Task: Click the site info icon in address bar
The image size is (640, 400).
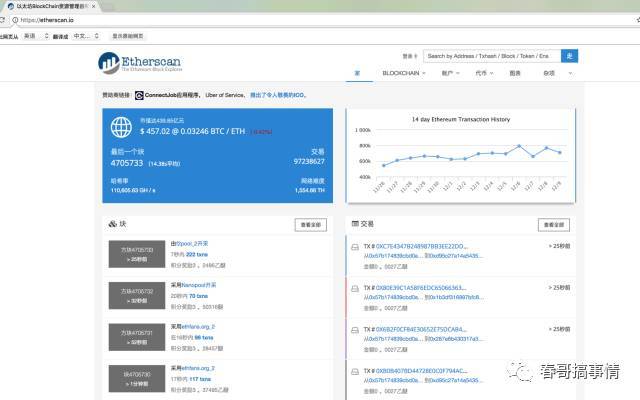Action: pyautogui.click(x=15, y=20)
